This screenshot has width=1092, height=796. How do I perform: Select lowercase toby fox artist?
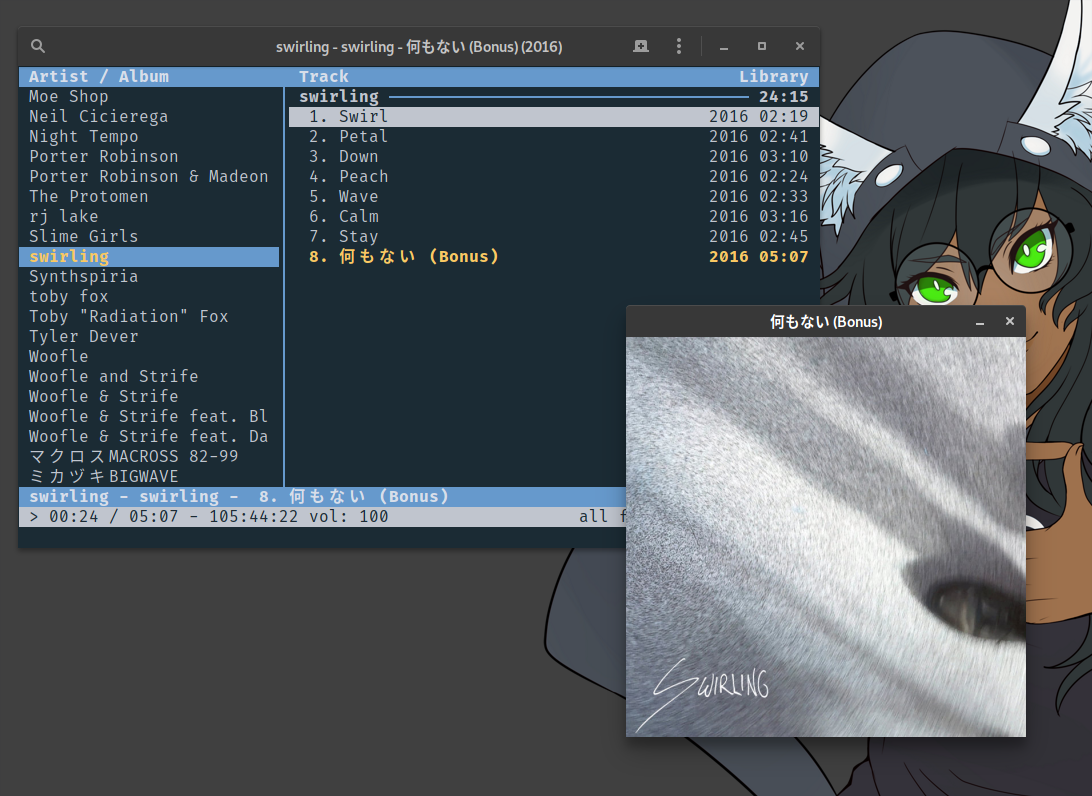pyautogui.click(x=68, y=297)
